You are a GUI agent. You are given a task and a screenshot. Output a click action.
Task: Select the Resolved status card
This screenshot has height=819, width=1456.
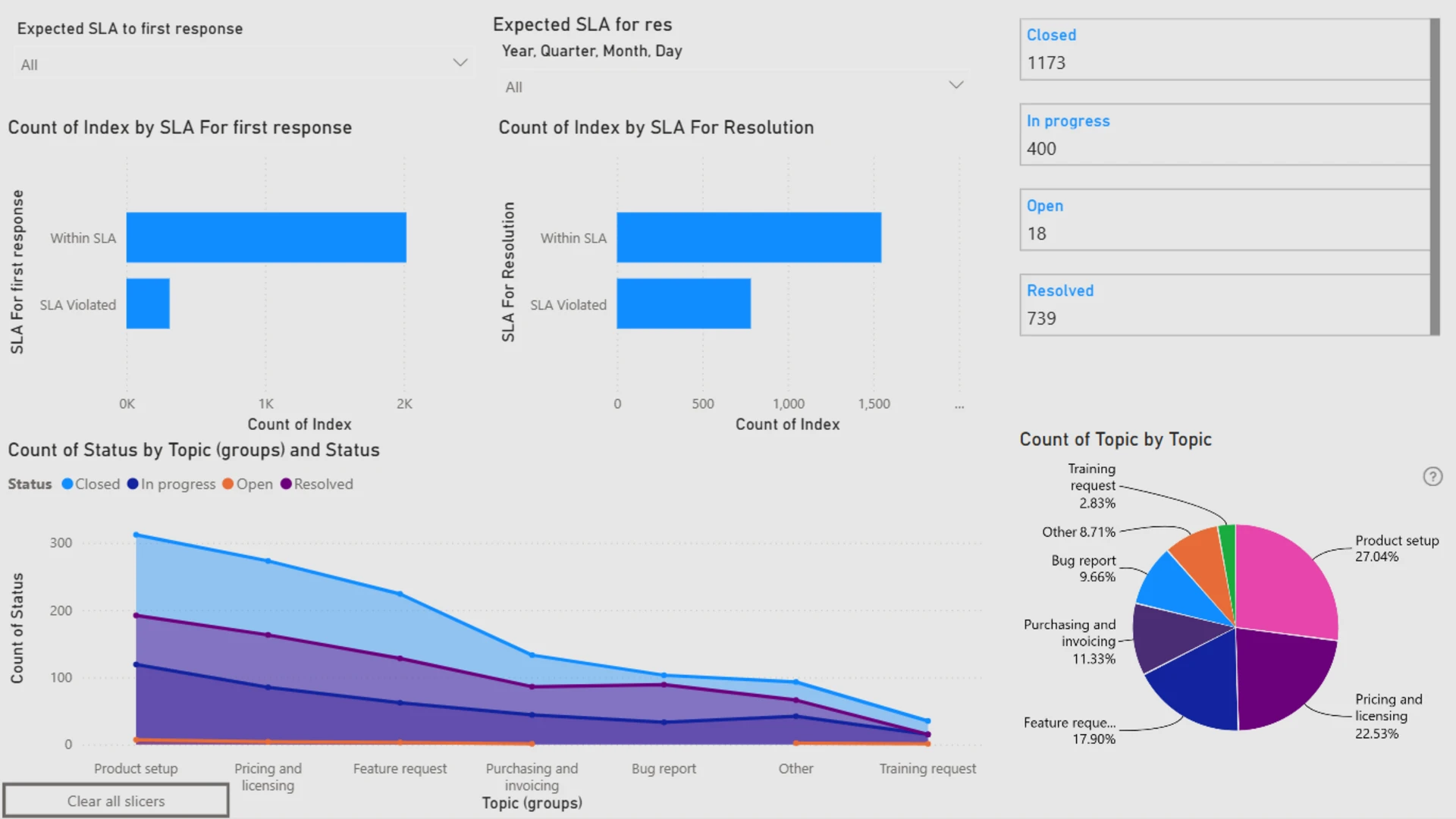(x=1224, y=305)
